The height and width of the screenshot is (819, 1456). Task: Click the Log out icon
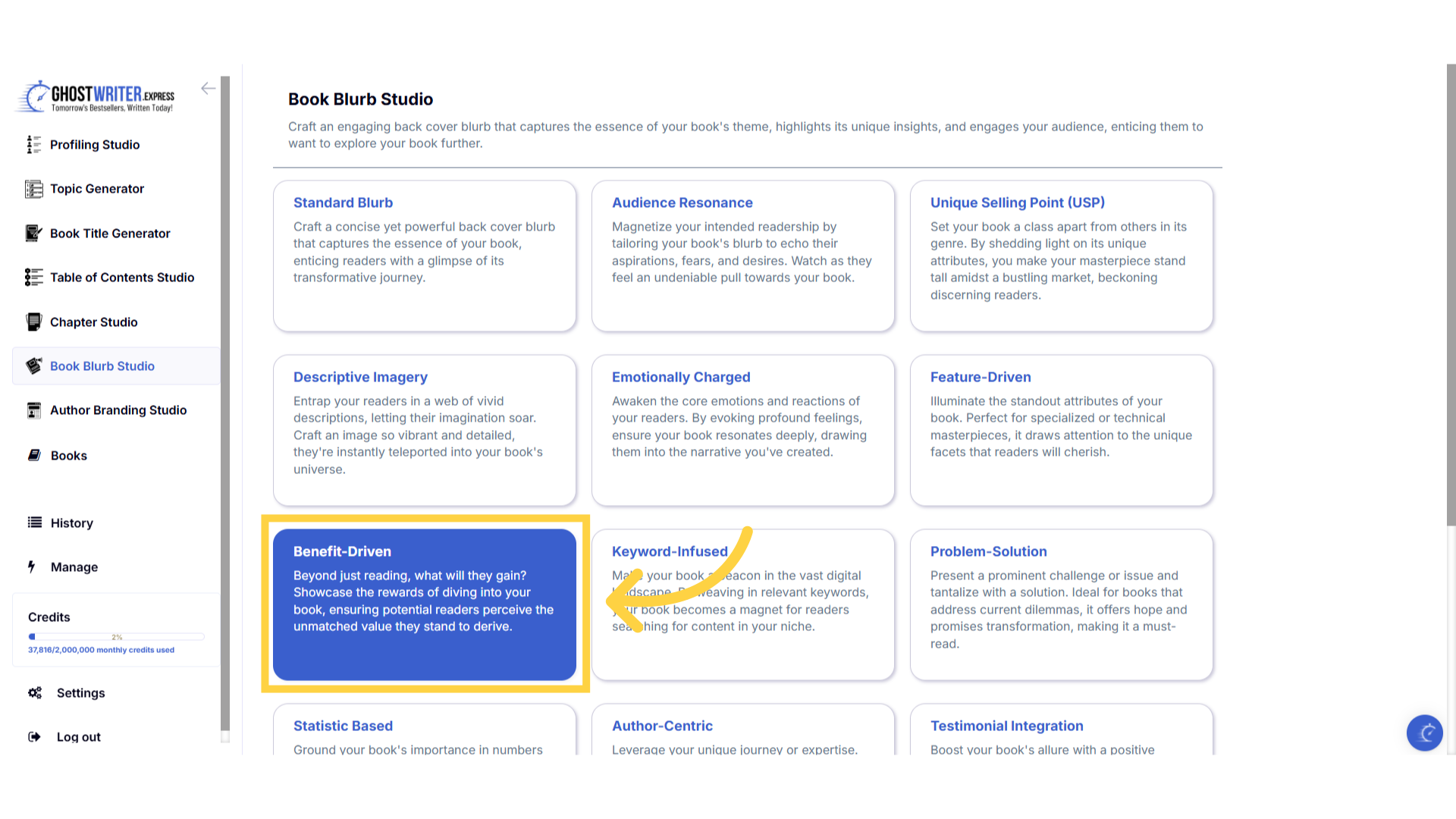(x=34, y=737)
